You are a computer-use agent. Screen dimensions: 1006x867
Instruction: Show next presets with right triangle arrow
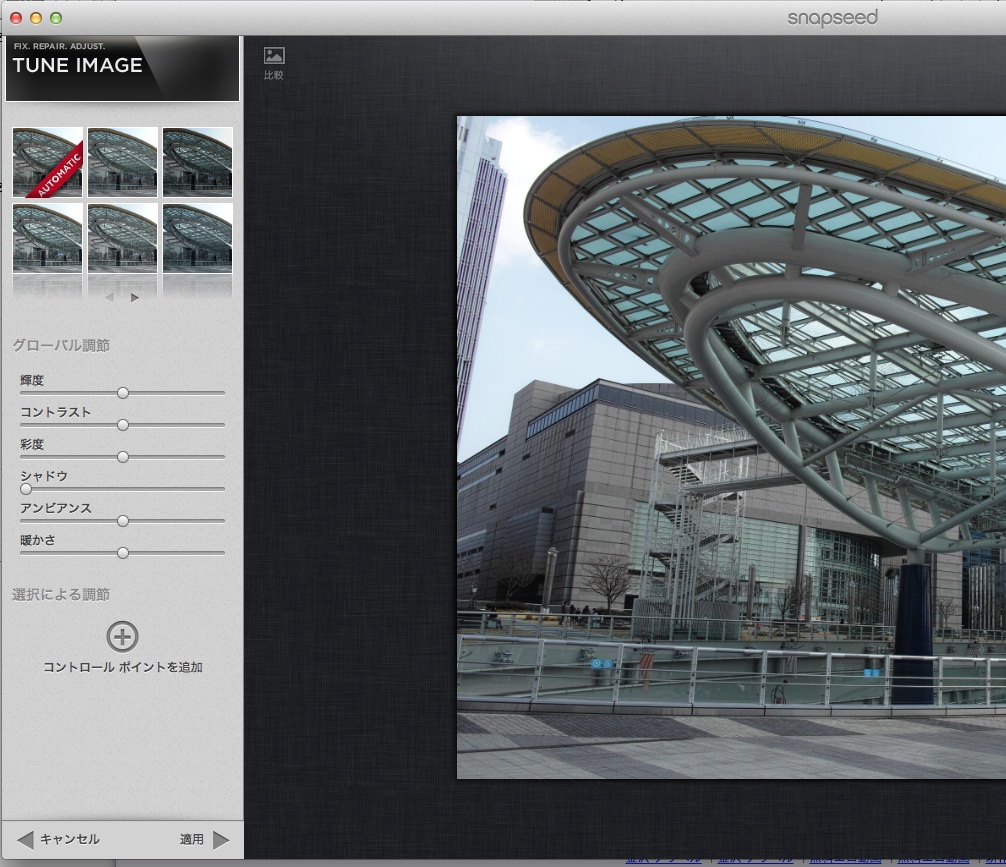pos(135,298)
